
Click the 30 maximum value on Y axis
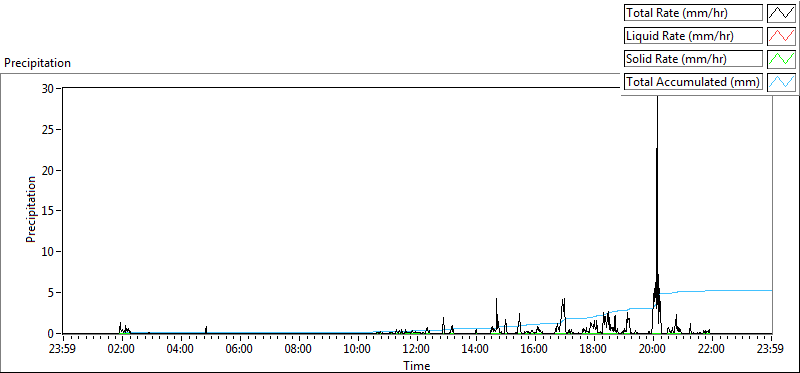pyautogui.click(x=48, y=88)
